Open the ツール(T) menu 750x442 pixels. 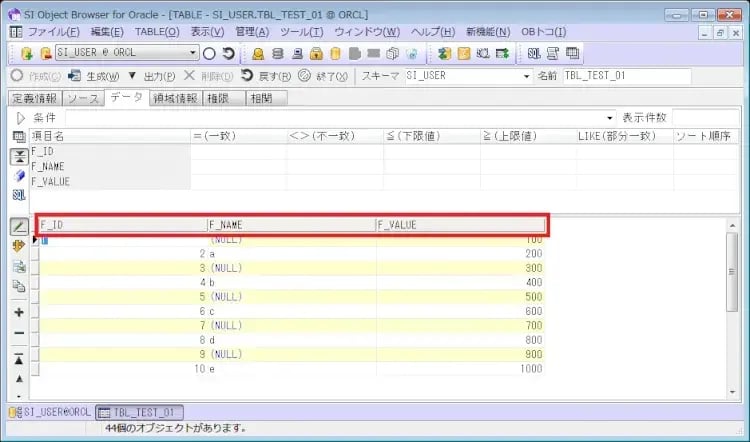pos(301,32)
